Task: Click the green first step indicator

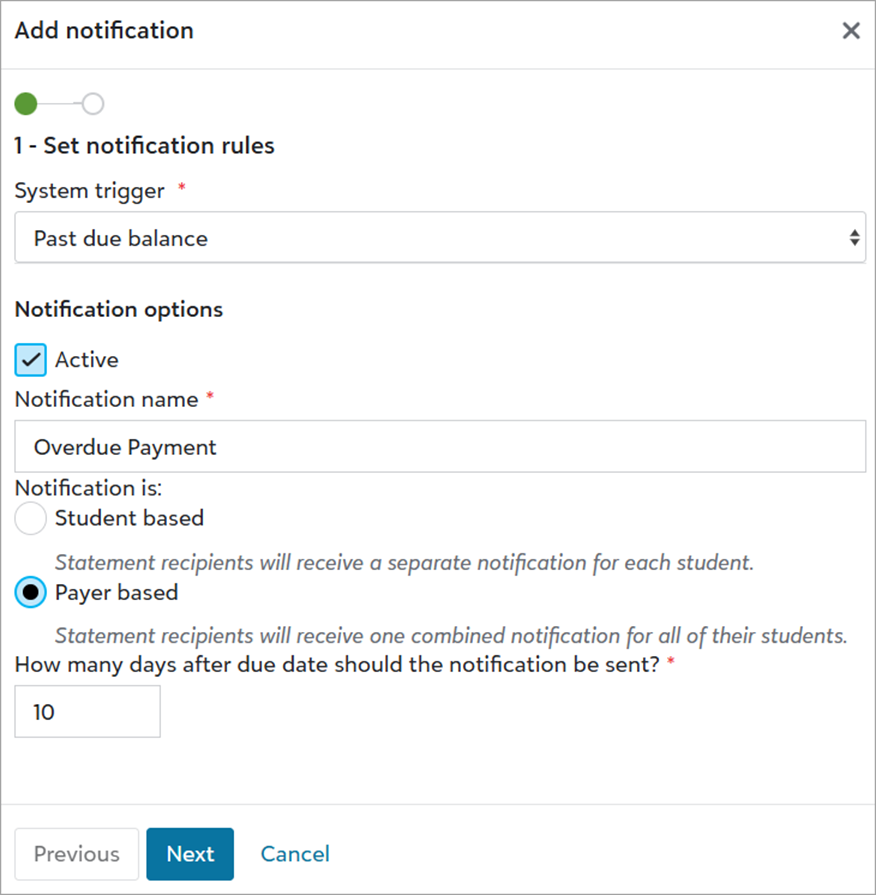Action: (26, 104)
